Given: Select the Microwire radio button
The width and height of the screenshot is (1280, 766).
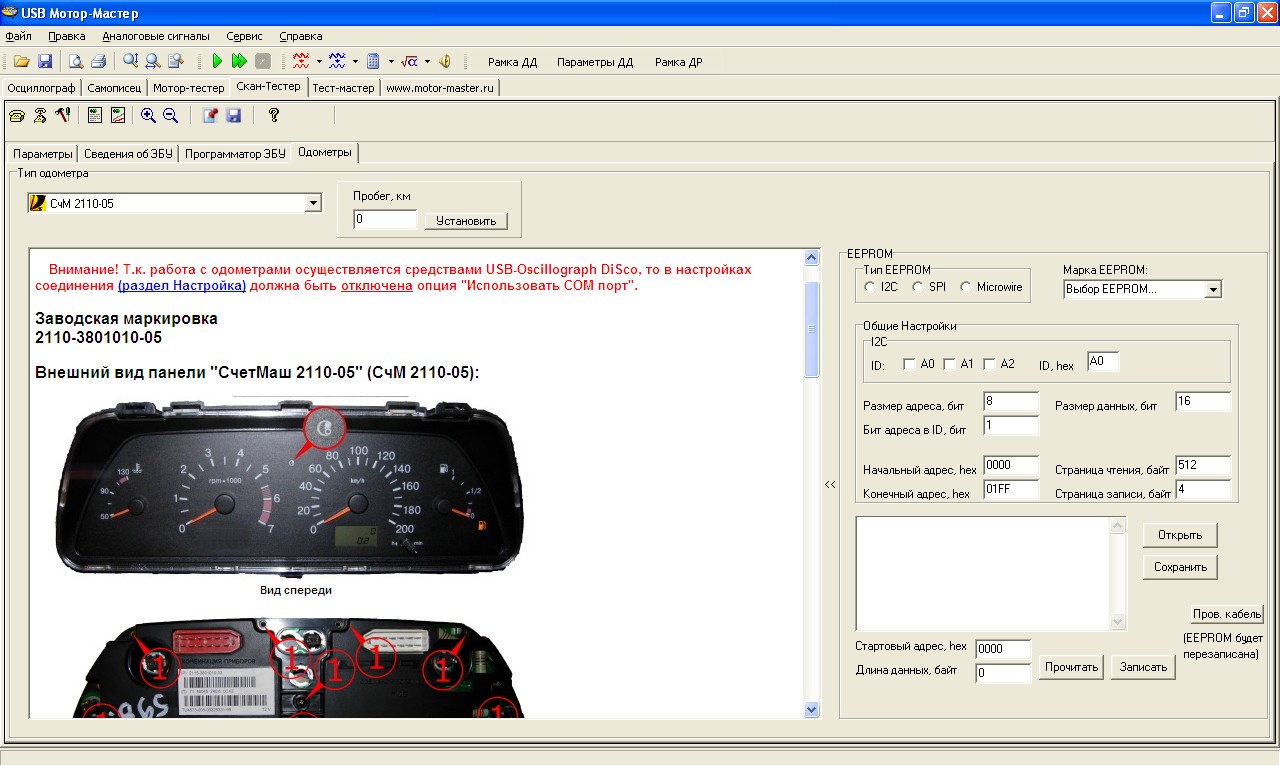Looking at the screenshot, I should (966, 287).
